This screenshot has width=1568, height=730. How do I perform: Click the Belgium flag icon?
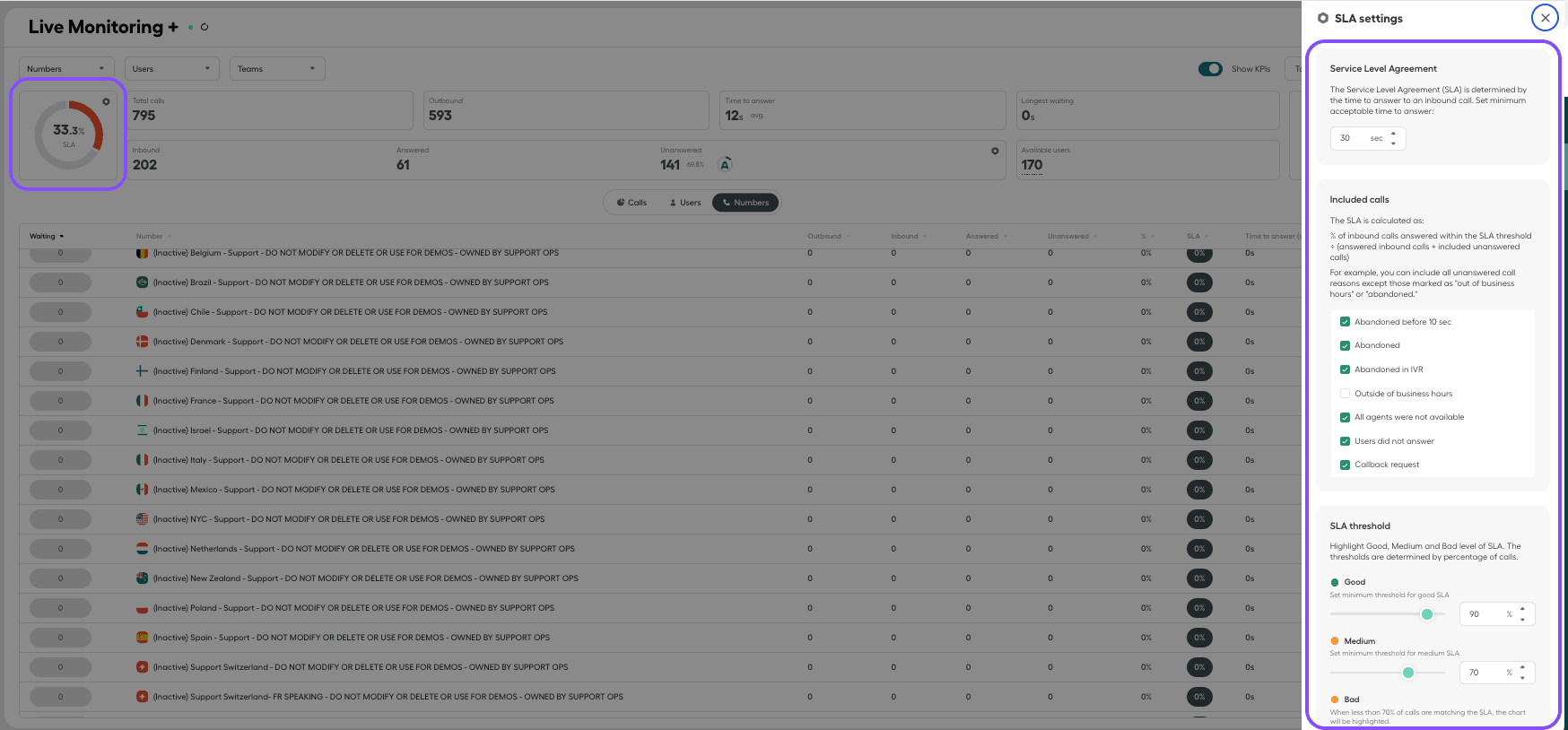click(x=142, y=253)
